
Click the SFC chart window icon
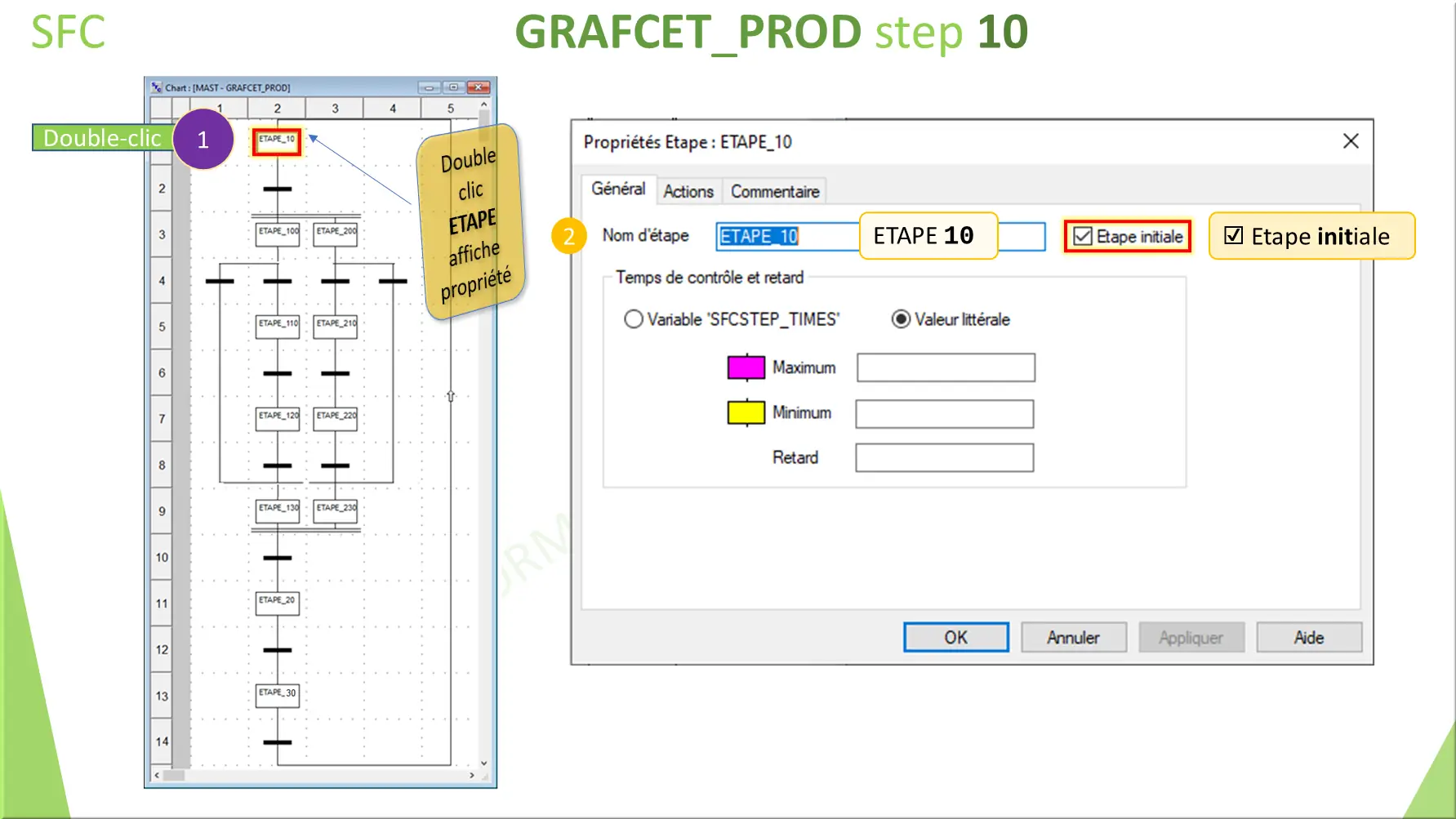(154, 87)
